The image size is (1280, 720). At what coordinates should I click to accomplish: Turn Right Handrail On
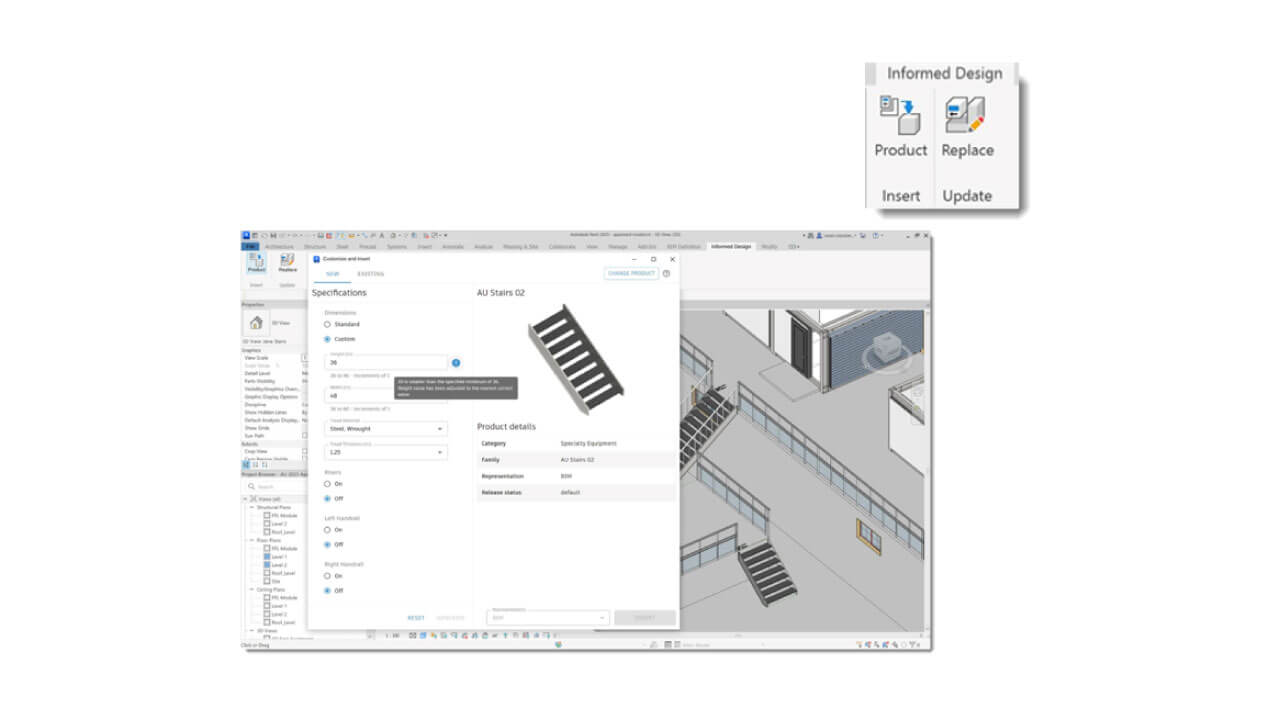[x=327, y=576]
